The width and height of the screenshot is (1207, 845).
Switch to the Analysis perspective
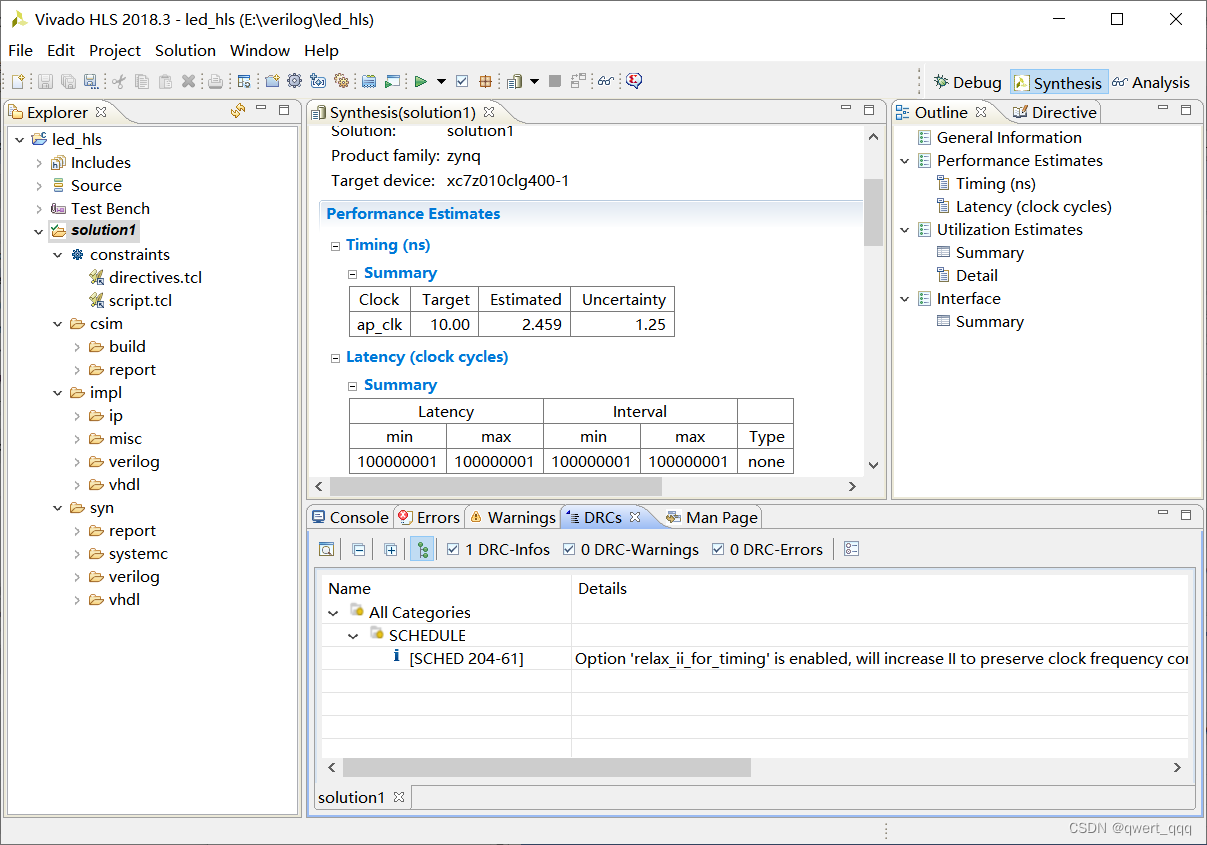pyautogui.click(x=1151, y=82)
